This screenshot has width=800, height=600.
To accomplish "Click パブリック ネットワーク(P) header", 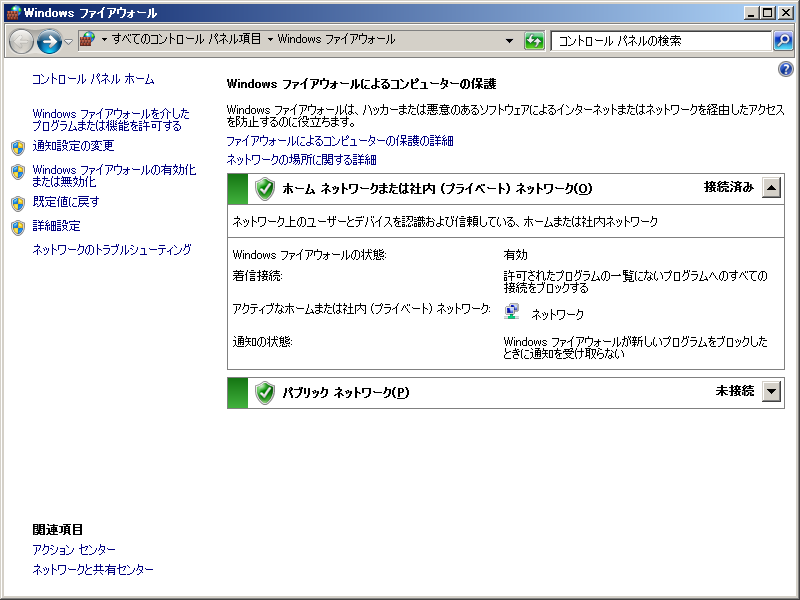I will 346,393.
